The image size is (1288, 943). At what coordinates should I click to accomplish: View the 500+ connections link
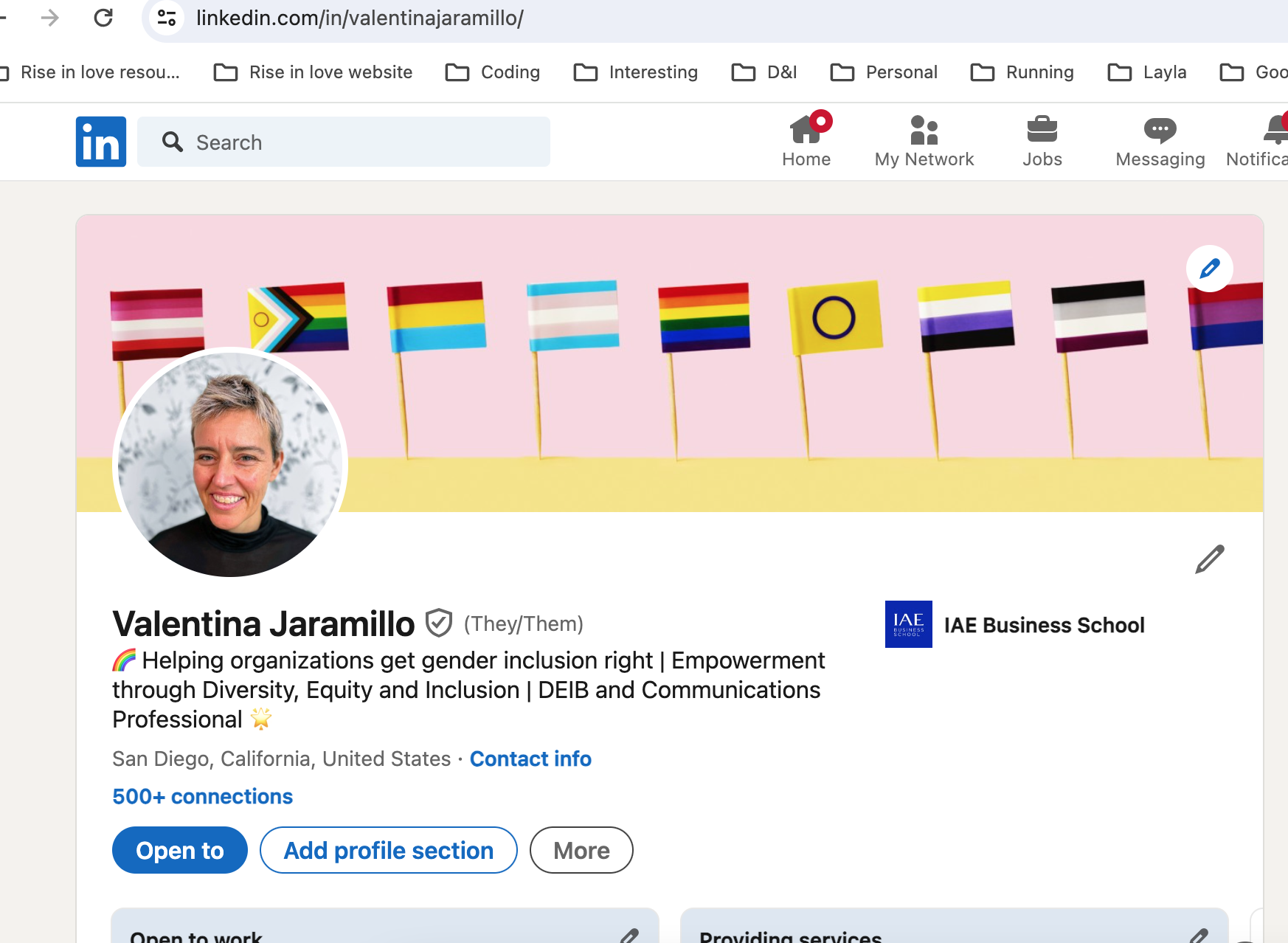pyautogui.click(x=202, y=796)
